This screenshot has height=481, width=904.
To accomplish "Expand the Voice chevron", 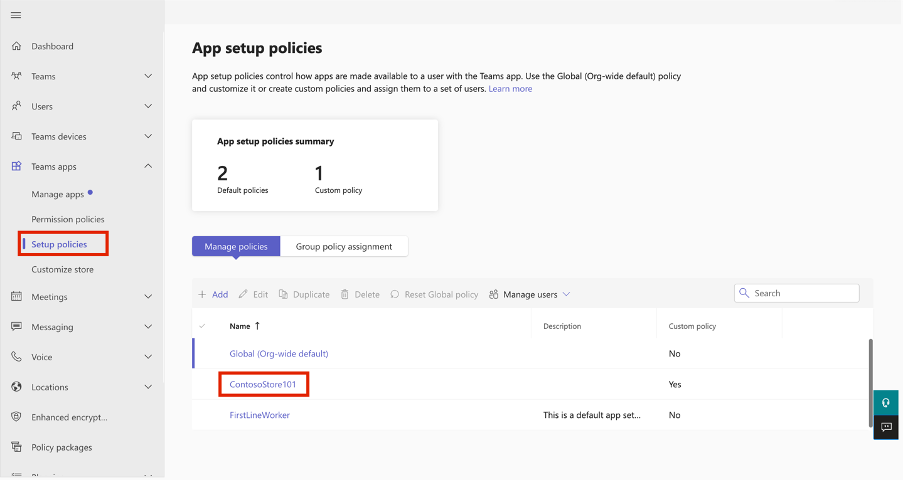I will pos(148,356).
